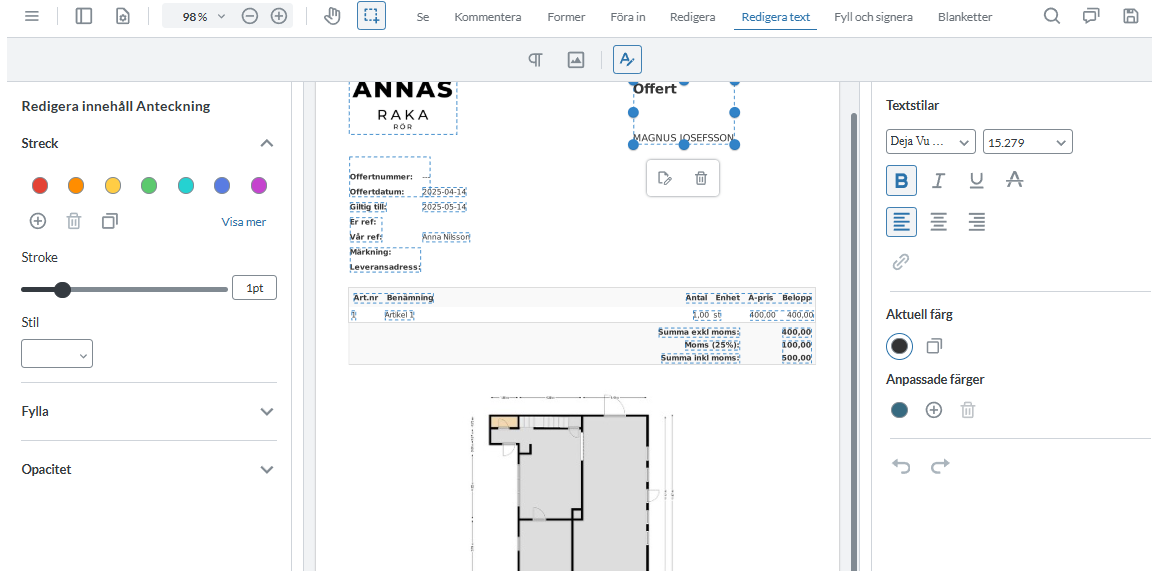Screen dimensions: 1152x571
Task: Click the add image tool icon
Action: pyautogui.click(x=575, y=60)
